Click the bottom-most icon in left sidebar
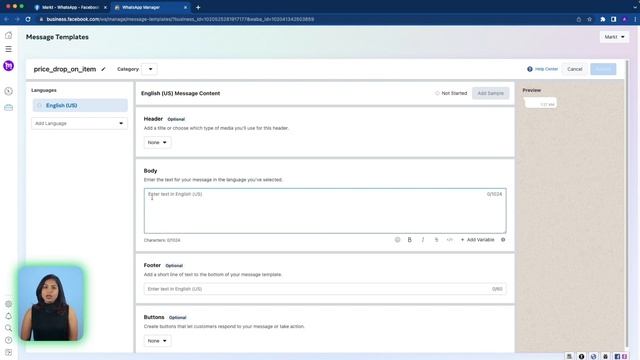The height and width of the screenshot is (360, 640). pyautogui.click(x=8, y=352)
